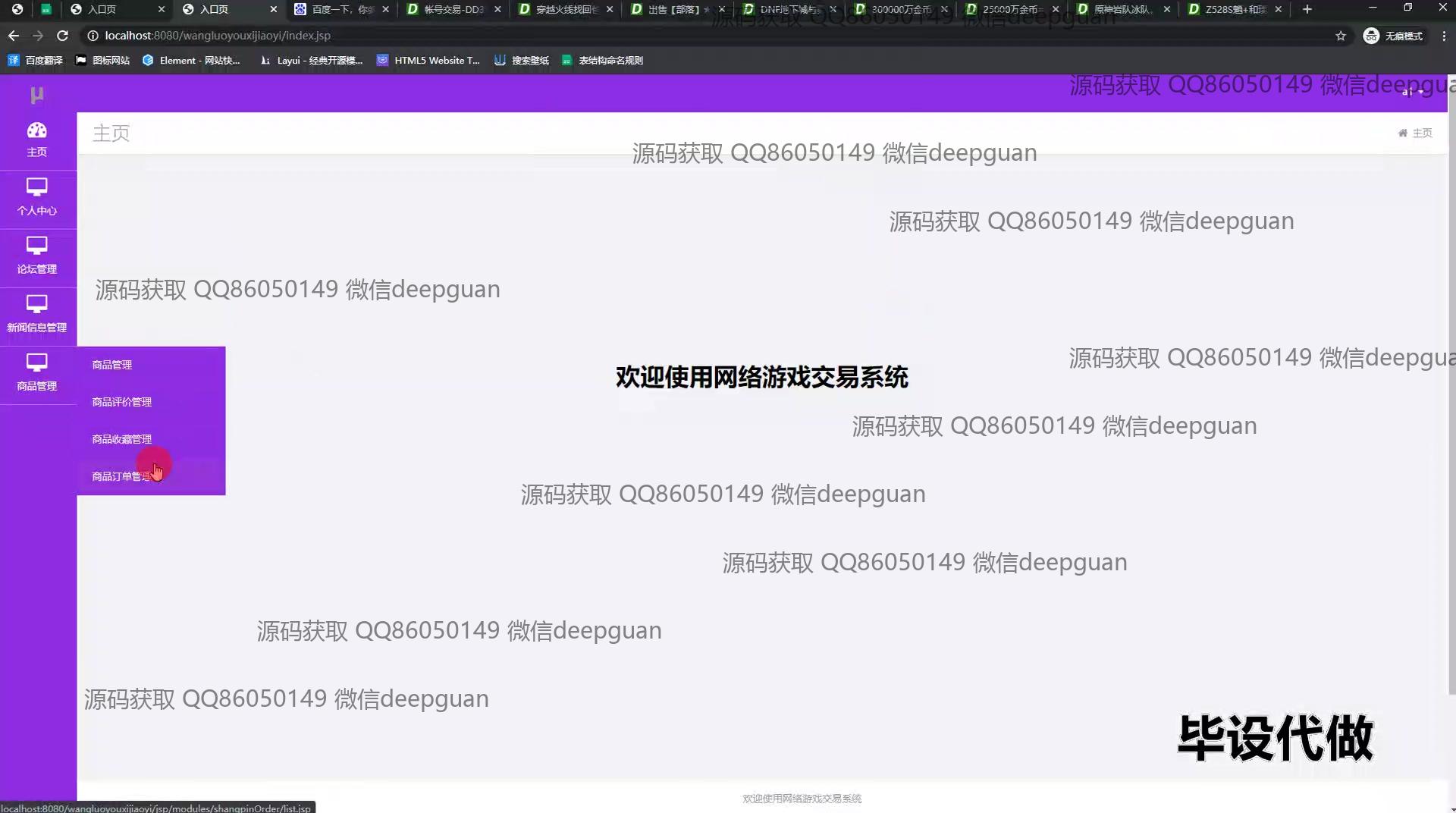Click the page's vertical scrollbar
Screen dimensions: 1456x813
1451,379
